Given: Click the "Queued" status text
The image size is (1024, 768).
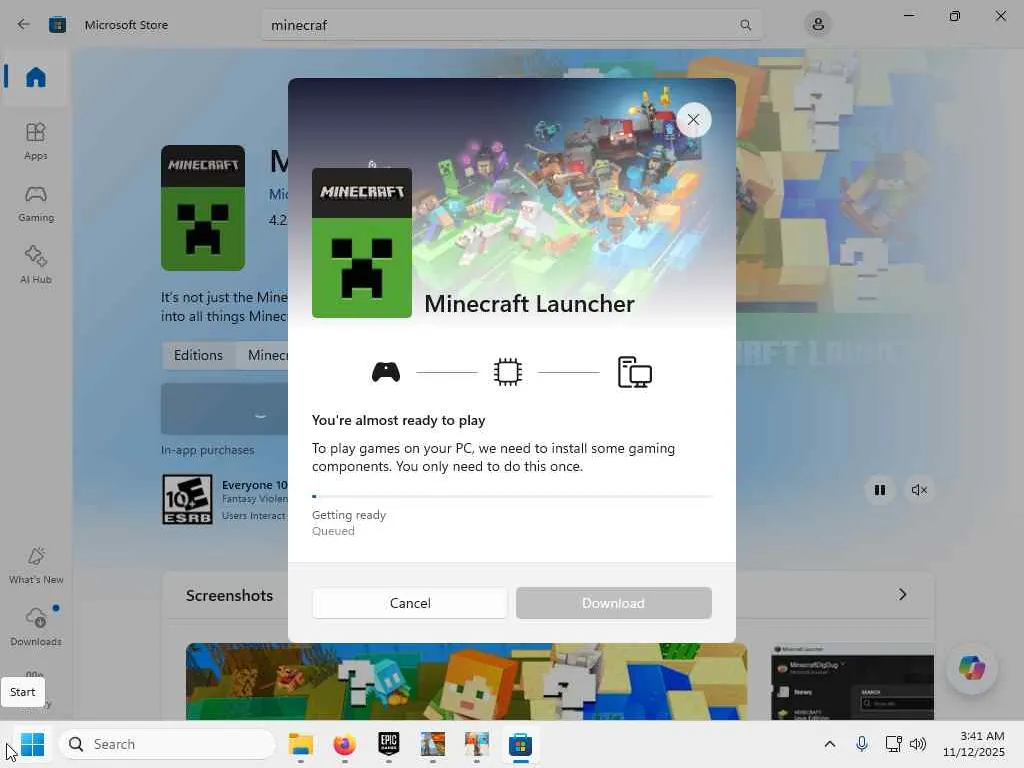Looking at the screenshot, I should pyautogui.click(x=333, y=531).
